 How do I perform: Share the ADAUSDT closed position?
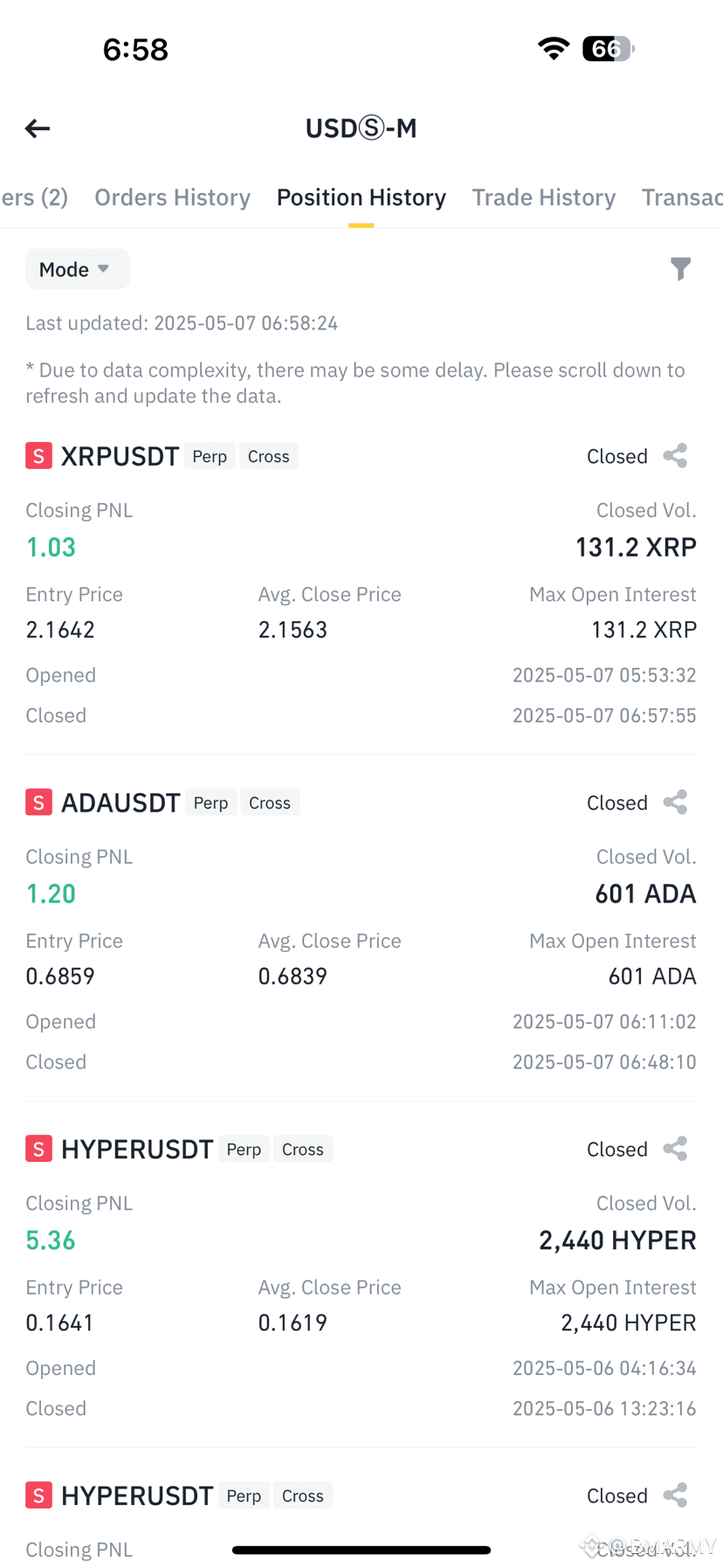[x=675, y=803]
